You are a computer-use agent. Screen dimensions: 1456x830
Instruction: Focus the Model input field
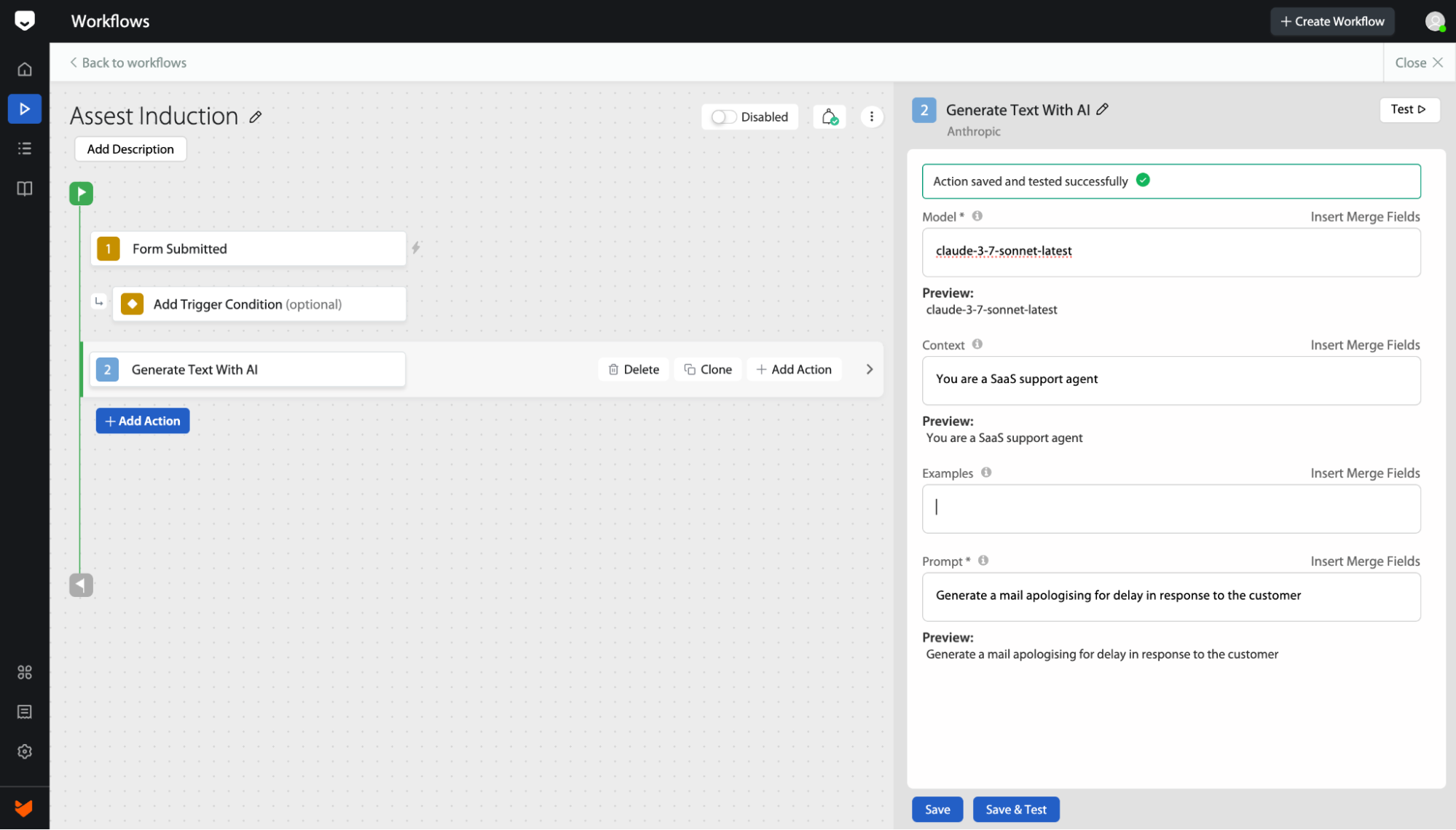(x=1171, y=252)
